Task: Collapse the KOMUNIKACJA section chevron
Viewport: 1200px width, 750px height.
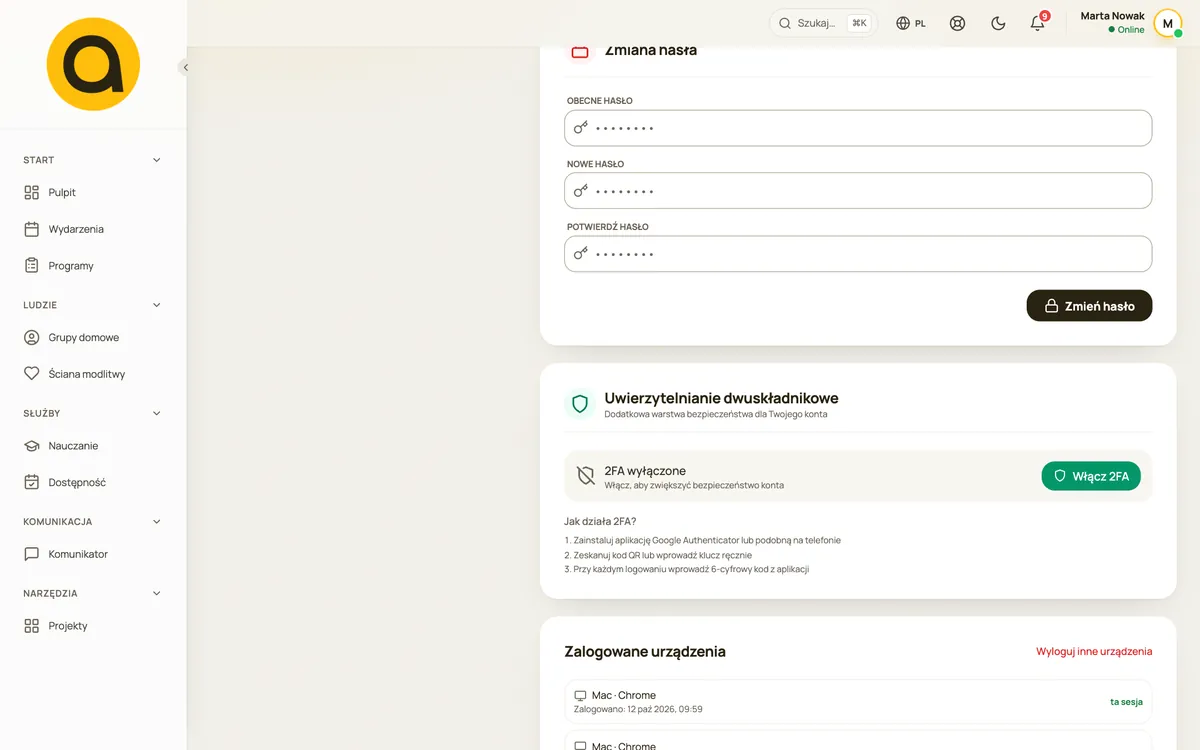Action: pyautogui.click(x=156, y=521)
